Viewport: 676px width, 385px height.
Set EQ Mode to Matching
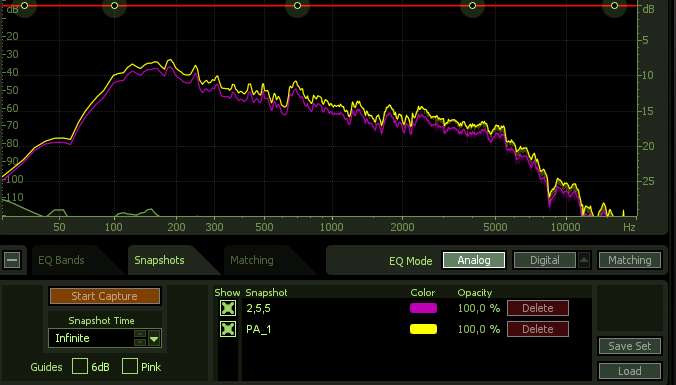pyautogui.click(x=630, y=260)
